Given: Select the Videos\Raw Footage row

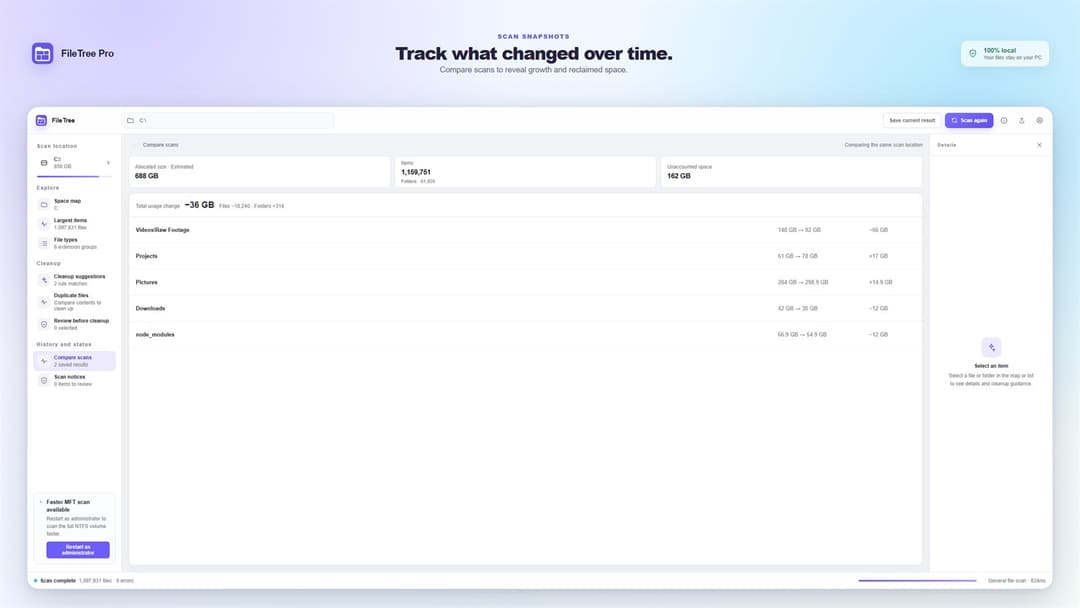Looking at the screenshot, I should [526, 230].
